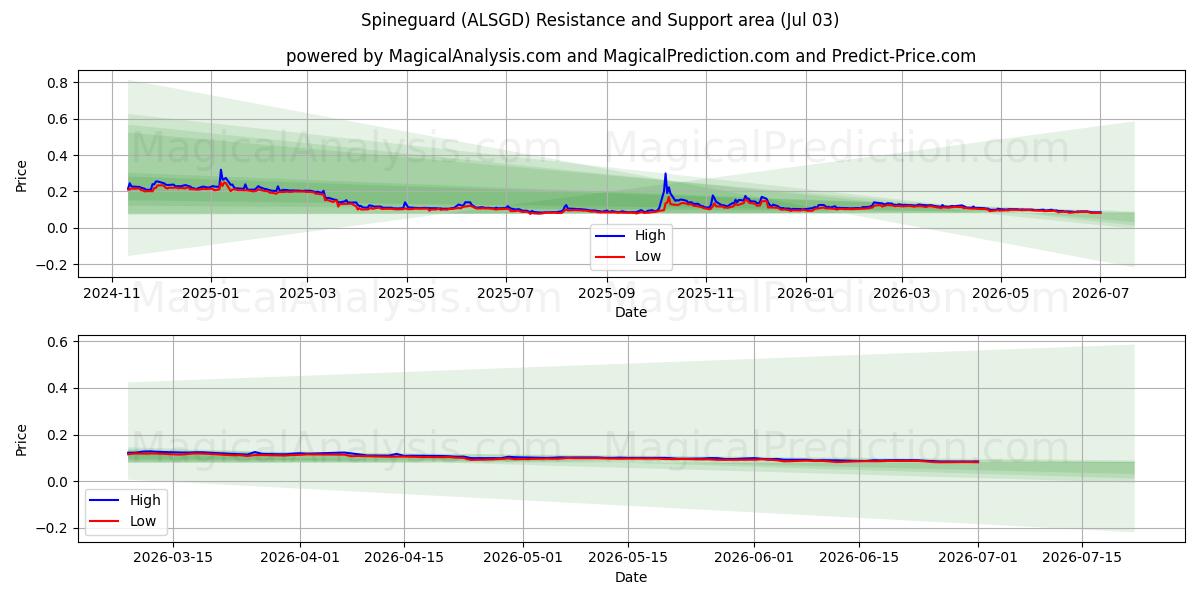Click the '2026-03' tick on top chart
The height and width of the screenshot is (600, 1200).
click(x=902, y=294)
